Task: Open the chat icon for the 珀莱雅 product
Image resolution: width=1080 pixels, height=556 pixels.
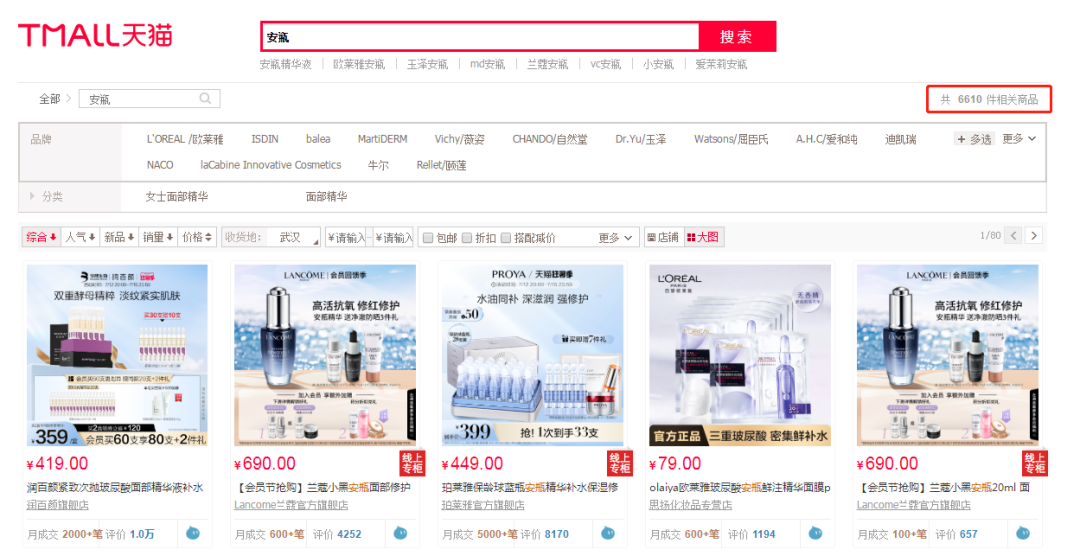Action: [608, 533]
